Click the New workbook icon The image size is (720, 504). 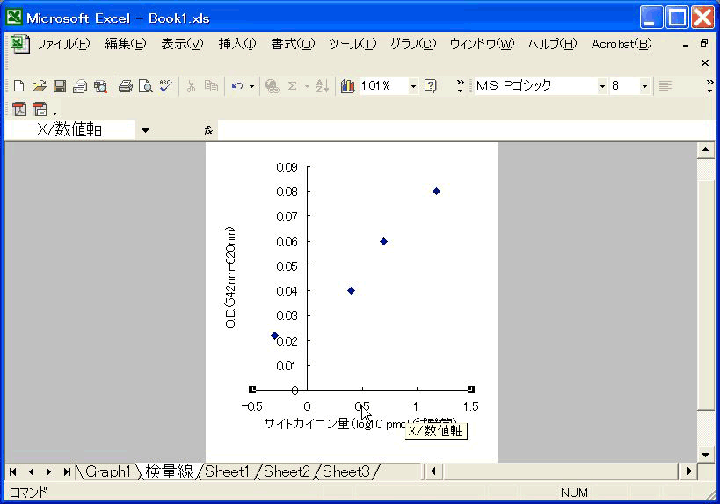[18, 87]
